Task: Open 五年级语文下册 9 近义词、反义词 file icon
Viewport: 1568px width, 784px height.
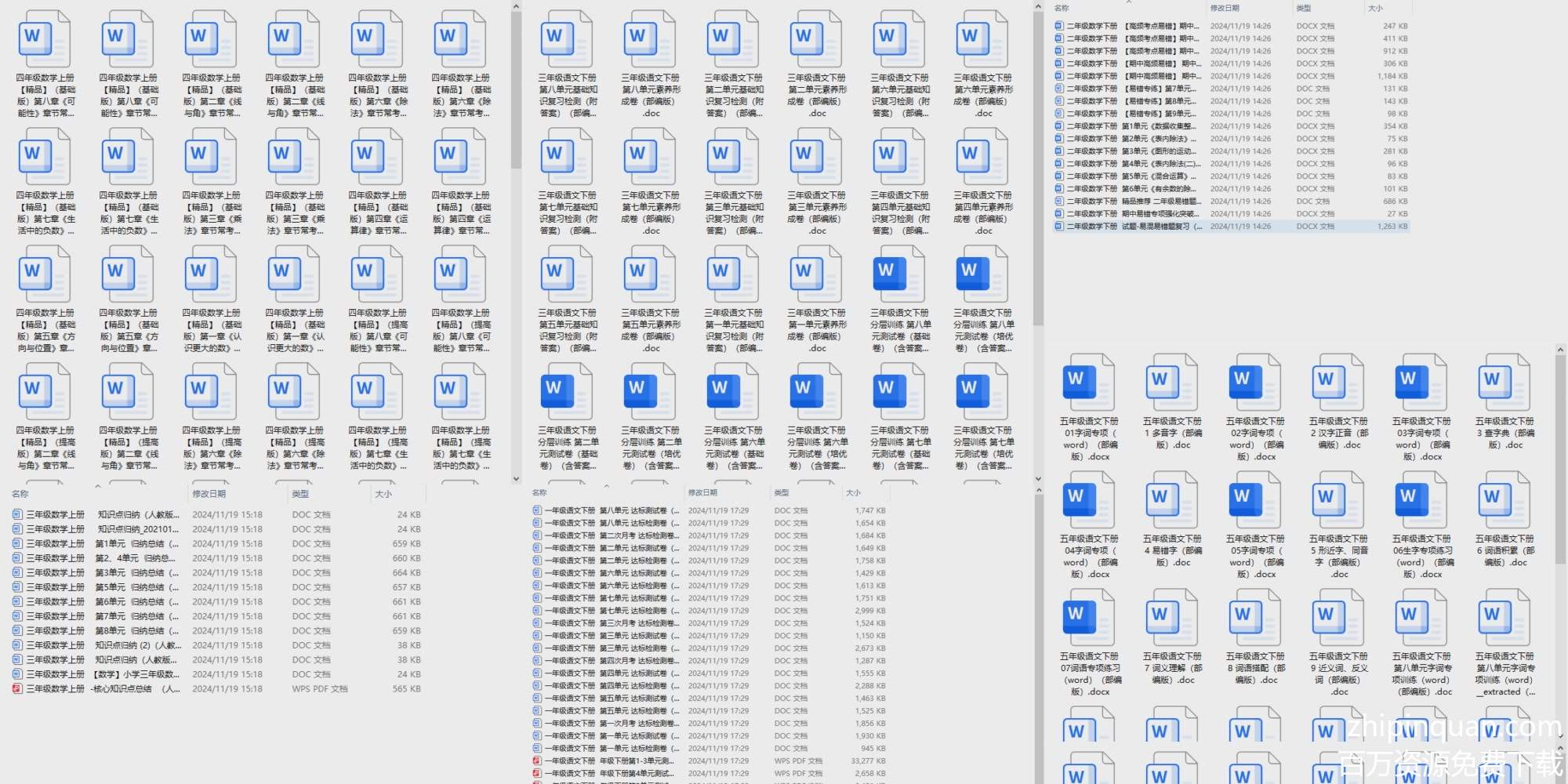Action: tap(1338, 617)
